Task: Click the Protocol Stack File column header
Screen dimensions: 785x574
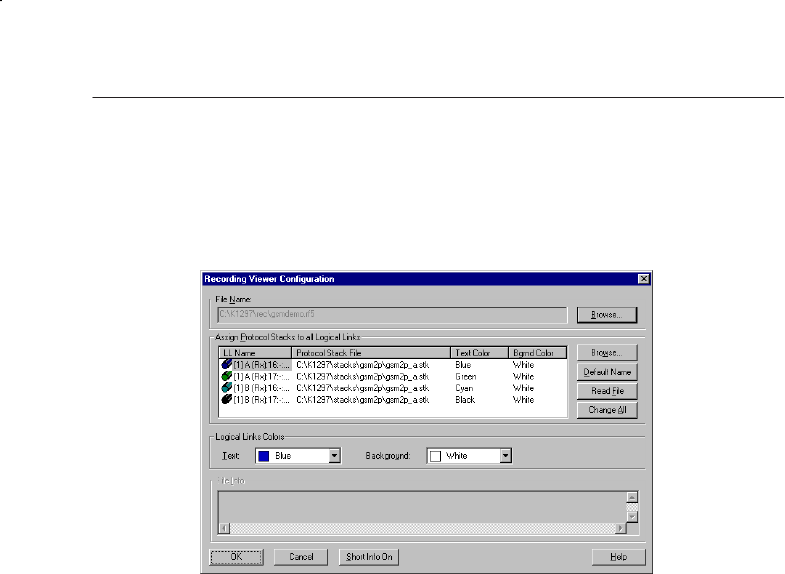Action: coord(371,353)
